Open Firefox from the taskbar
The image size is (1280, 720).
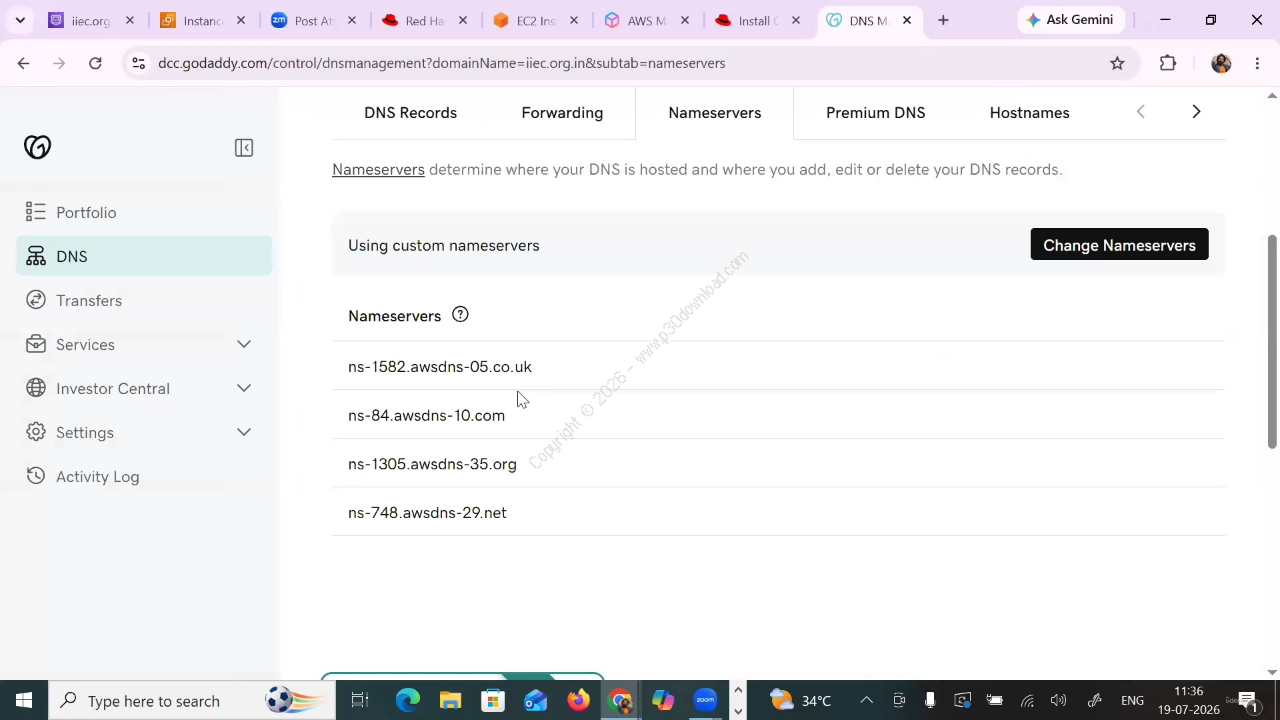(578, 700)
